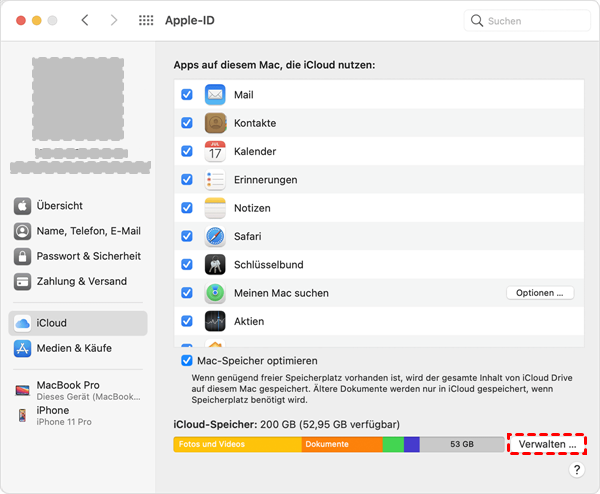The height and width of the screenshot is (494, 600).
Task: Click the Aktien stocks icon
Action: 215,321
